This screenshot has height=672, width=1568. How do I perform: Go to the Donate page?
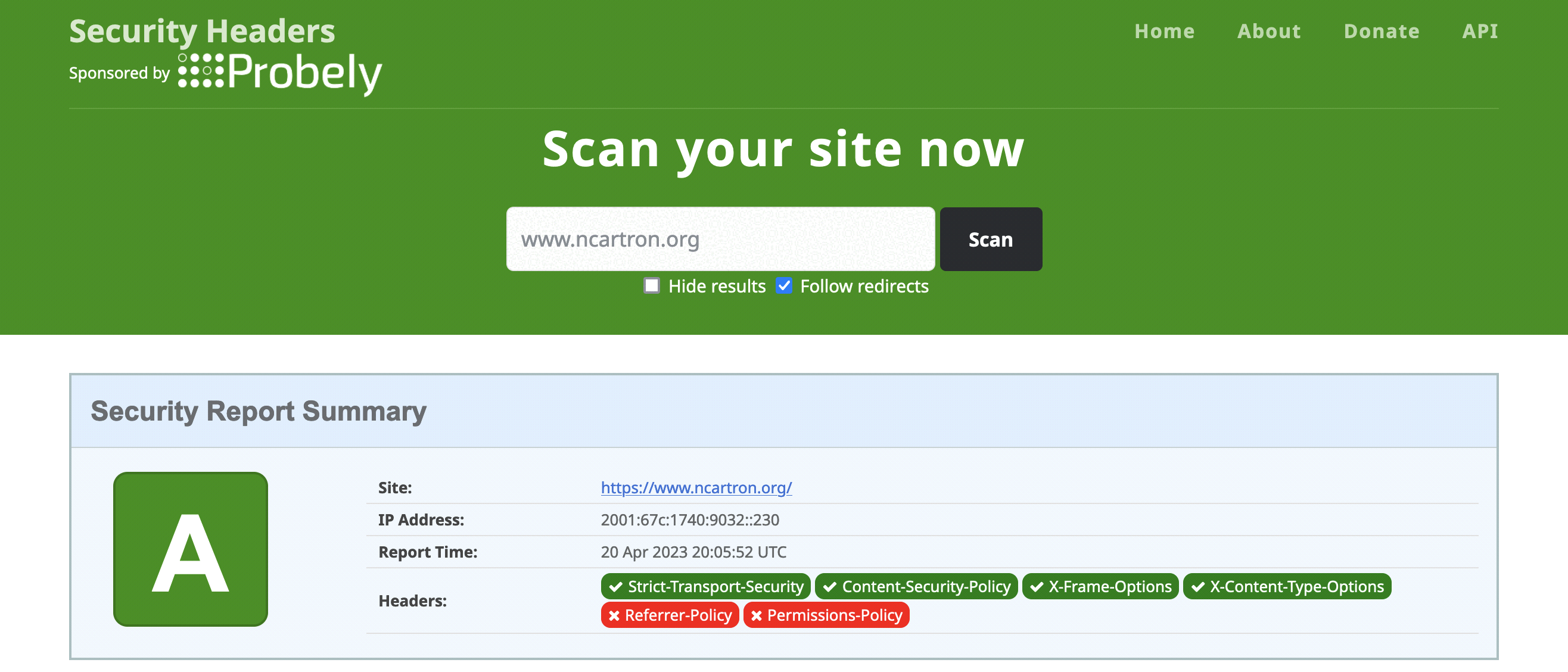(1381, 31)
